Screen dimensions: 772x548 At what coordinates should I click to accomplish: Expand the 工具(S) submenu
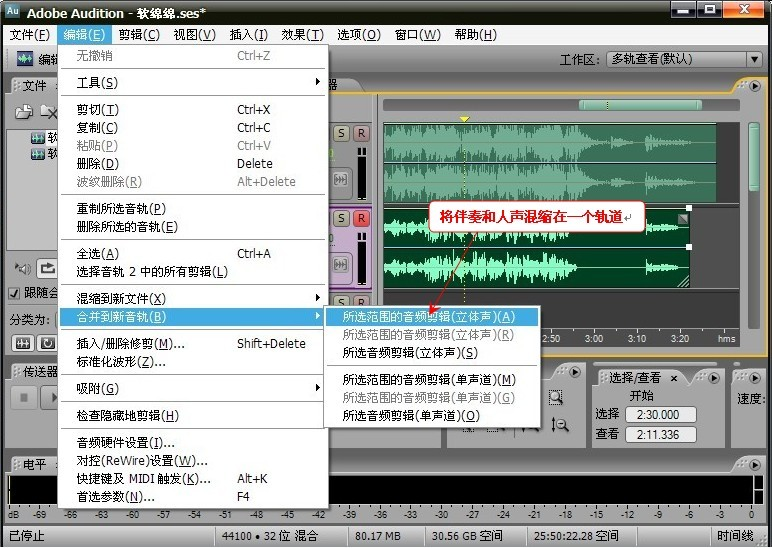193,82
